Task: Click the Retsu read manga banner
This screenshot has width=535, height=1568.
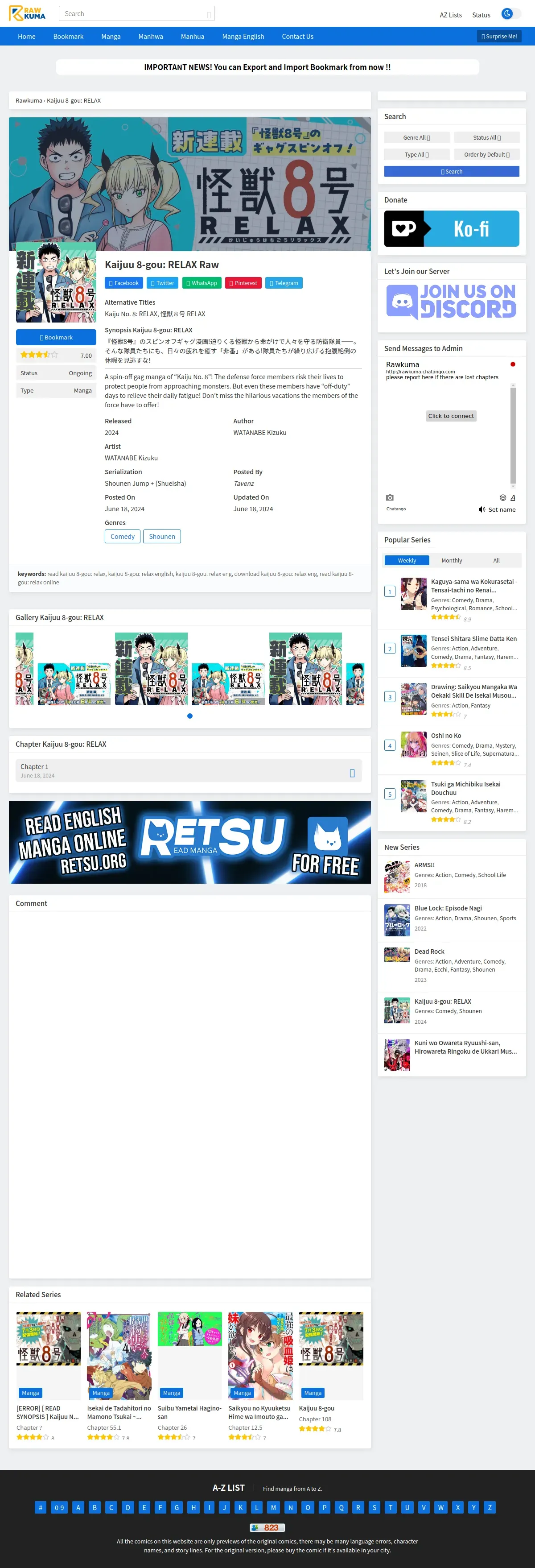Action: pos(190,842)
